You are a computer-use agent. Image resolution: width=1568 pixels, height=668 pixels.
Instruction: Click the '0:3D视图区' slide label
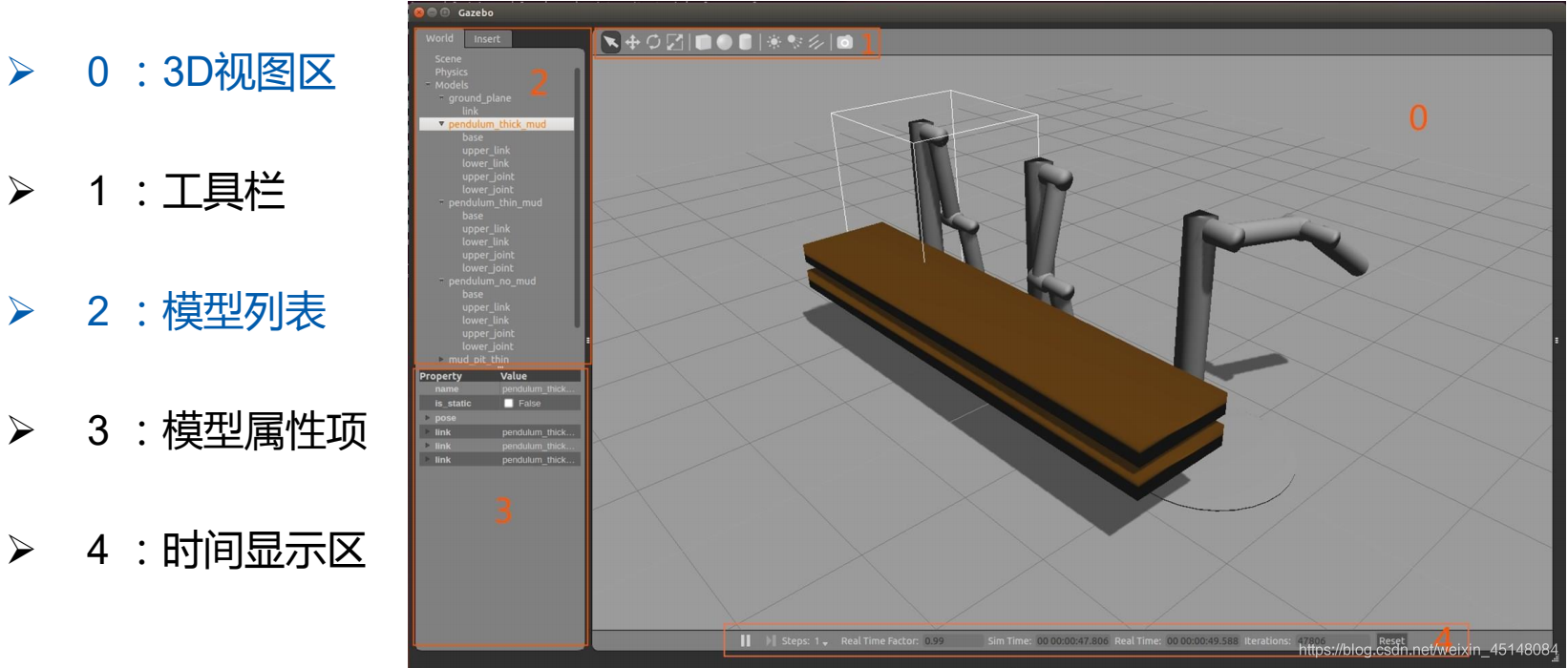point(211,73)
